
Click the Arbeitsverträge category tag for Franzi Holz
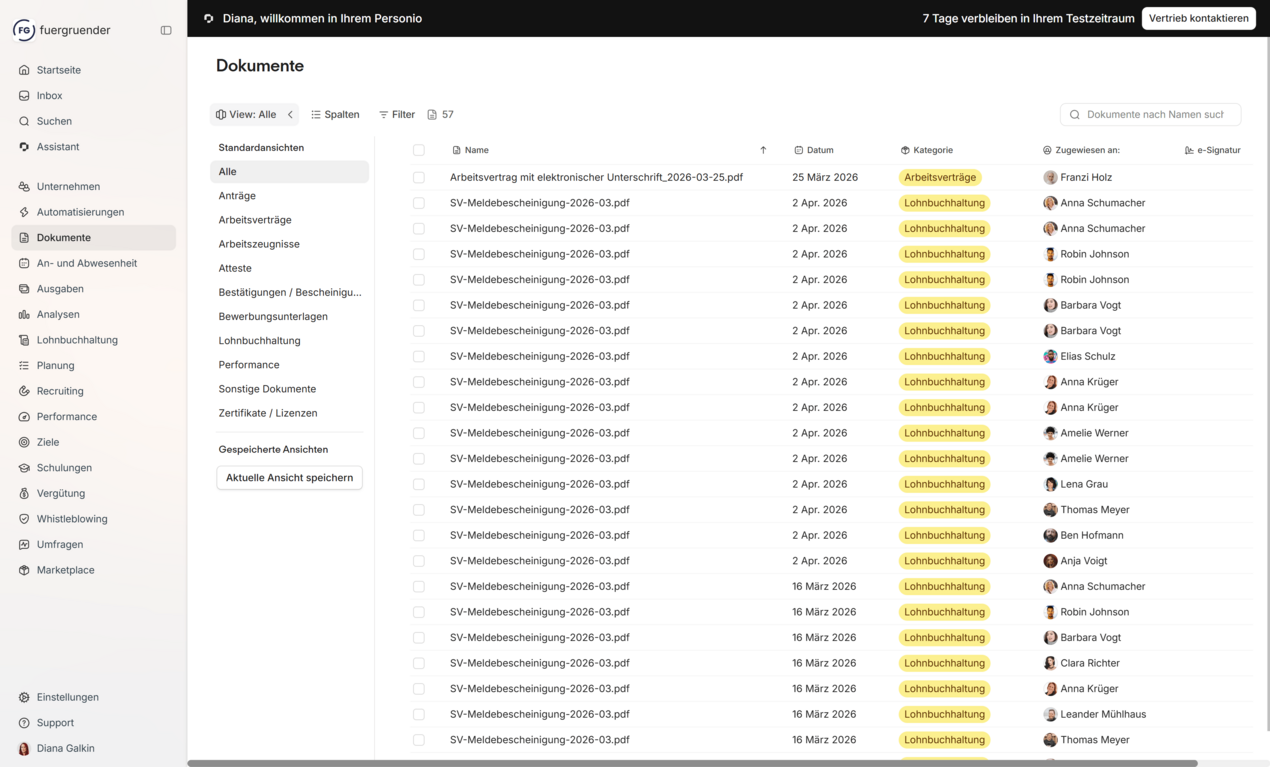pos(940,177)
